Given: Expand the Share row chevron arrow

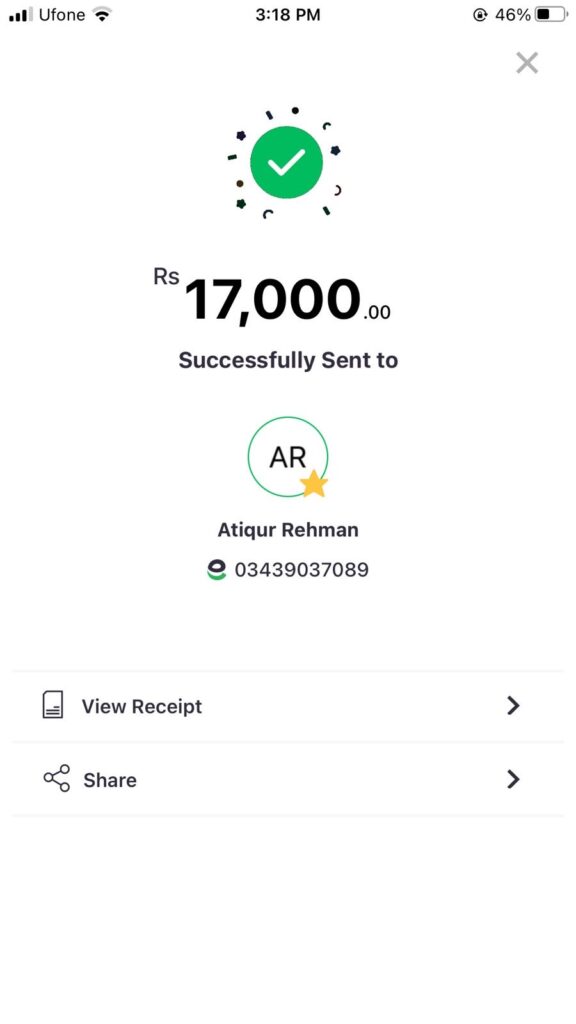Looking at the screenshot, I should pyautogui.click(x=513, y=779).
